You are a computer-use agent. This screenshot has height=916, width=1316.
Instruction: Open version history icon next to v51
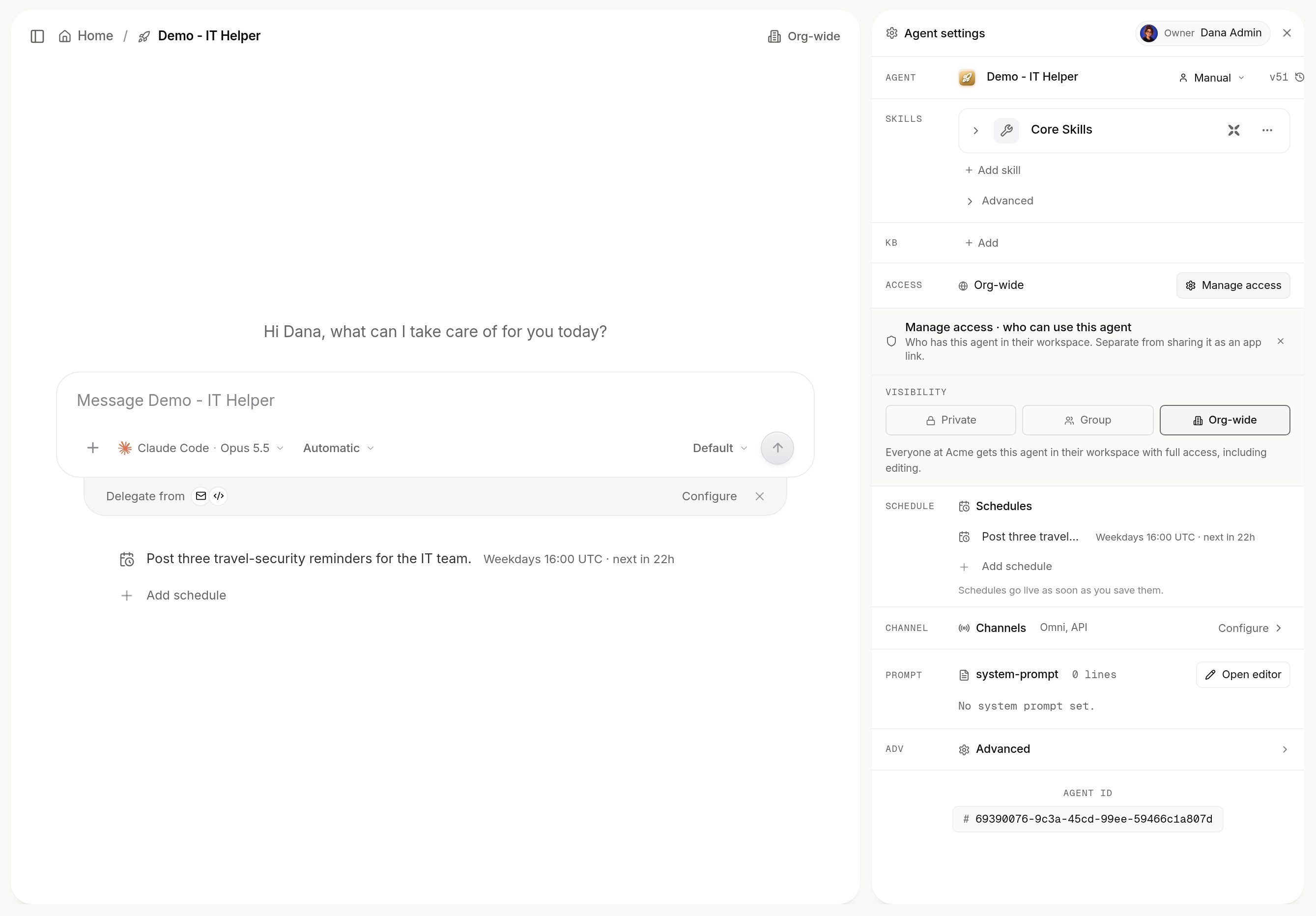(x=1299, y=77)
